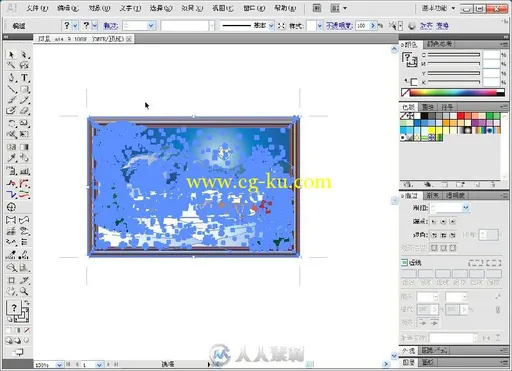Set paint to None in toolbox
The height and width of the screenshot is (371, 512).
coord(26,330)
